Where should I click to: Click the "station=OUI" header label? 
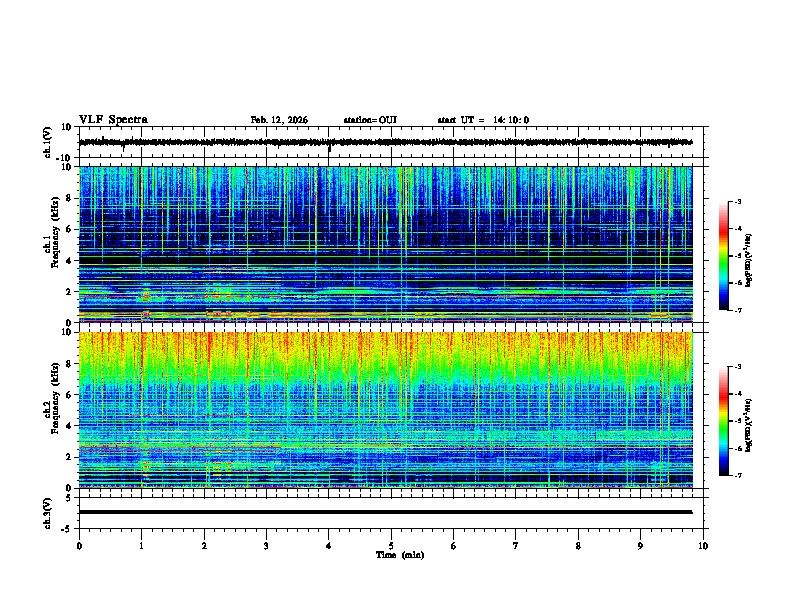tap(370, 120)
